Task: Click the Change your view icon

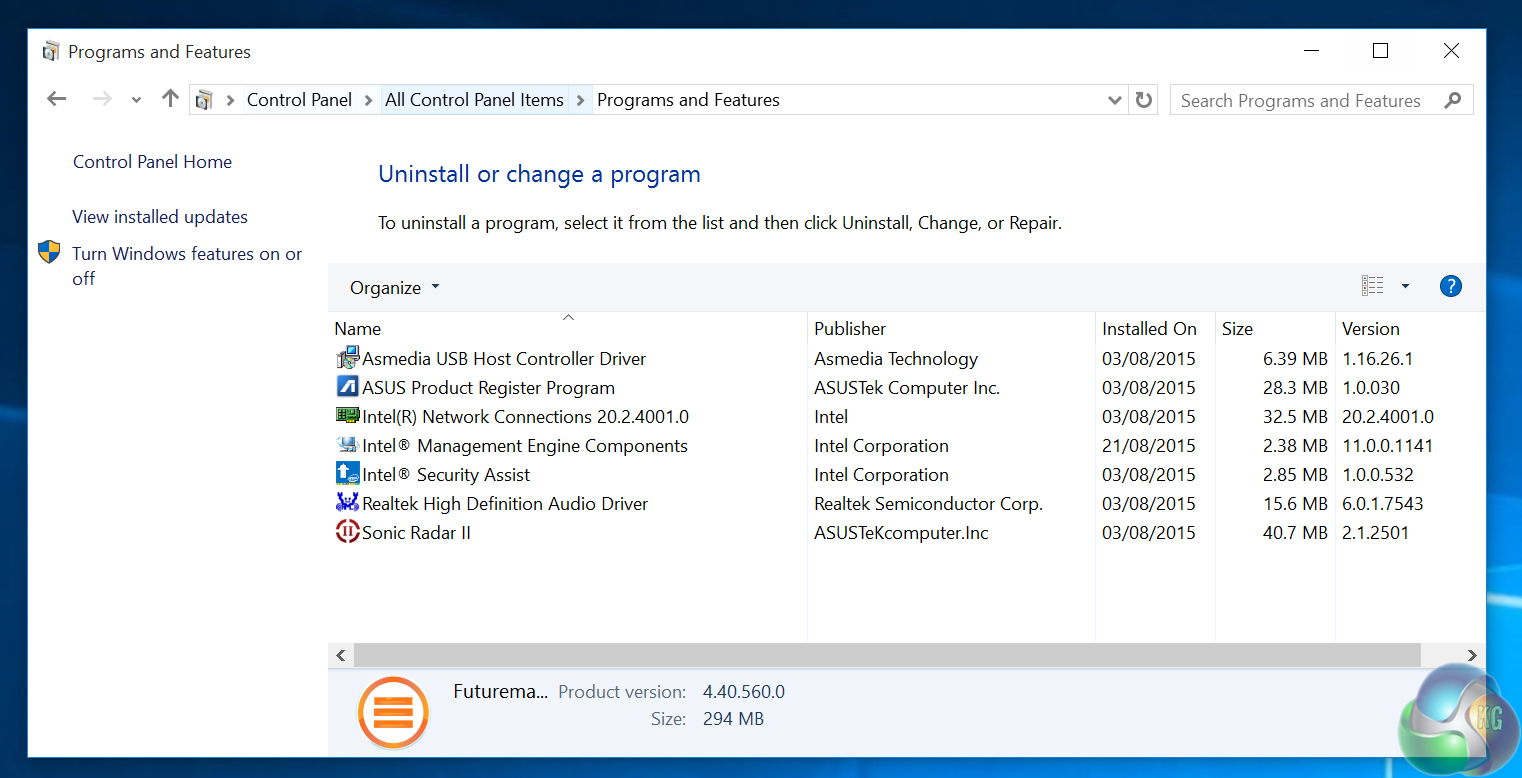Action: click(1373, 287)
